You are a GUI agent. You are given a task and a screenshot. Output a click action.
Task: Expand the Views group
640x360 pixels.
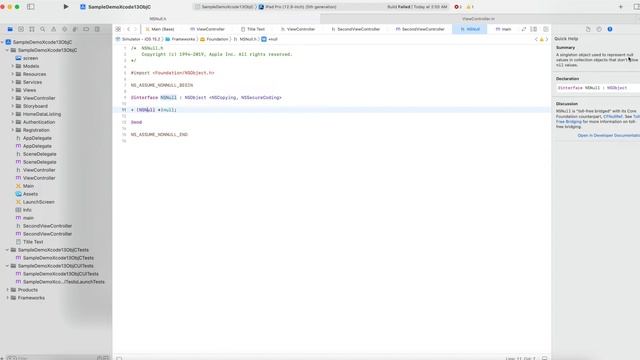(13, 90)
